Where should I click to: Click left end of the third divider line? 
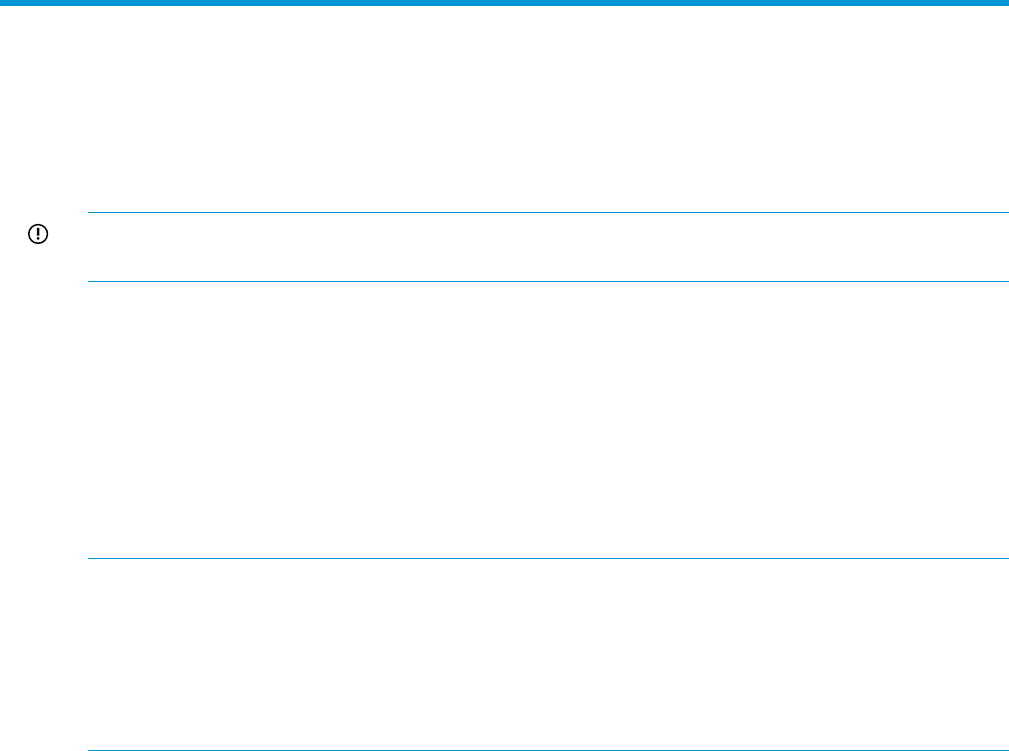tap(91, 558)
